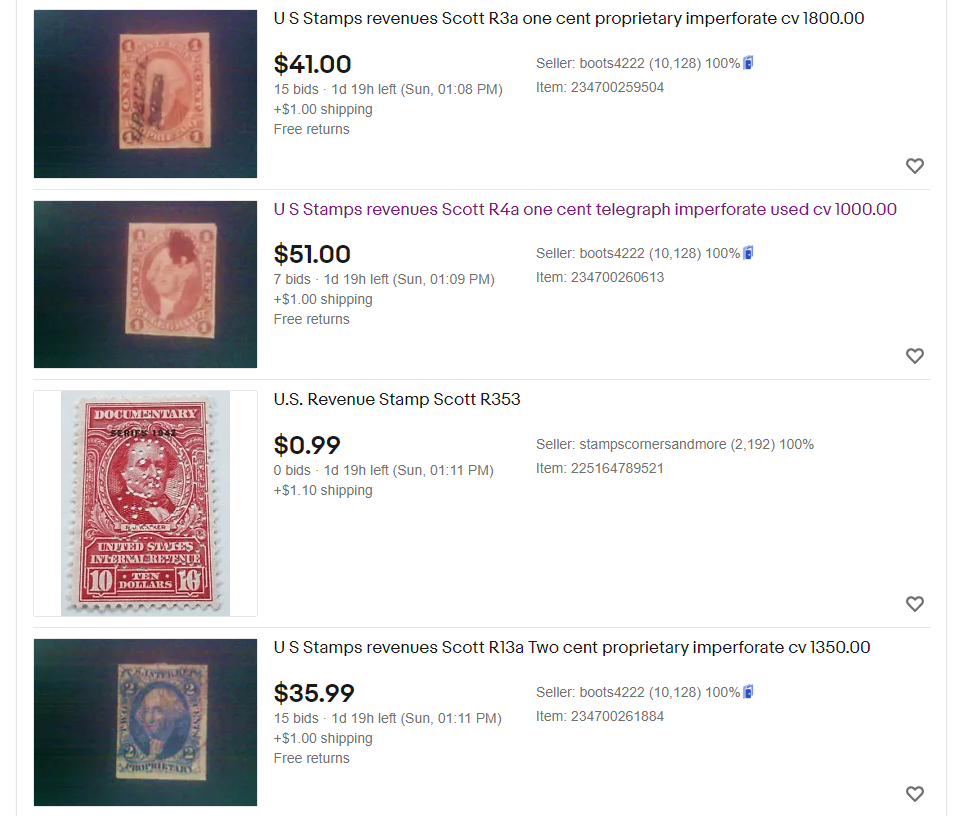Click seller badge icon on R13a listing
The image size is (958, 816).
[748, 692]
